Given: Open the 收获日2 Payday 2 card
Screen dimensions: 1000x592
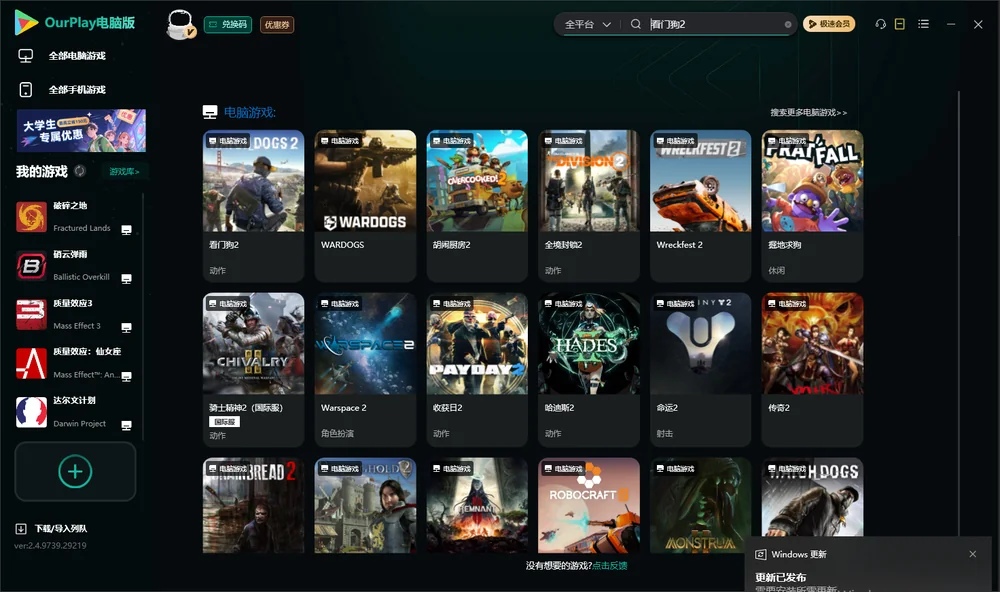Looking at the screenshot, I should pos(477,369).
